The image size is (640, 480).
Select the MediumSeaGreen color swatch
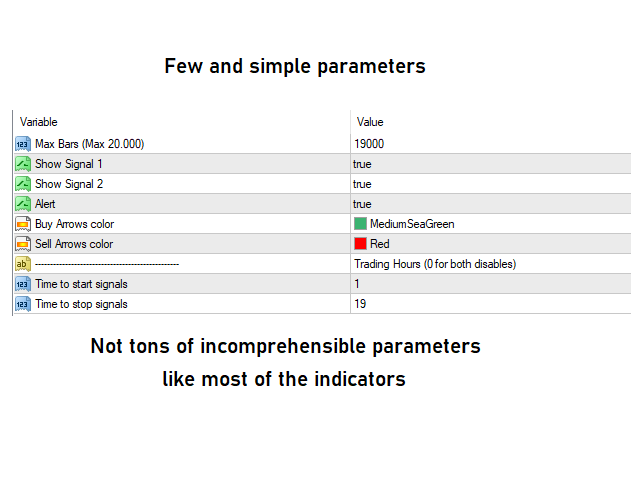click(x=360, y=224)
